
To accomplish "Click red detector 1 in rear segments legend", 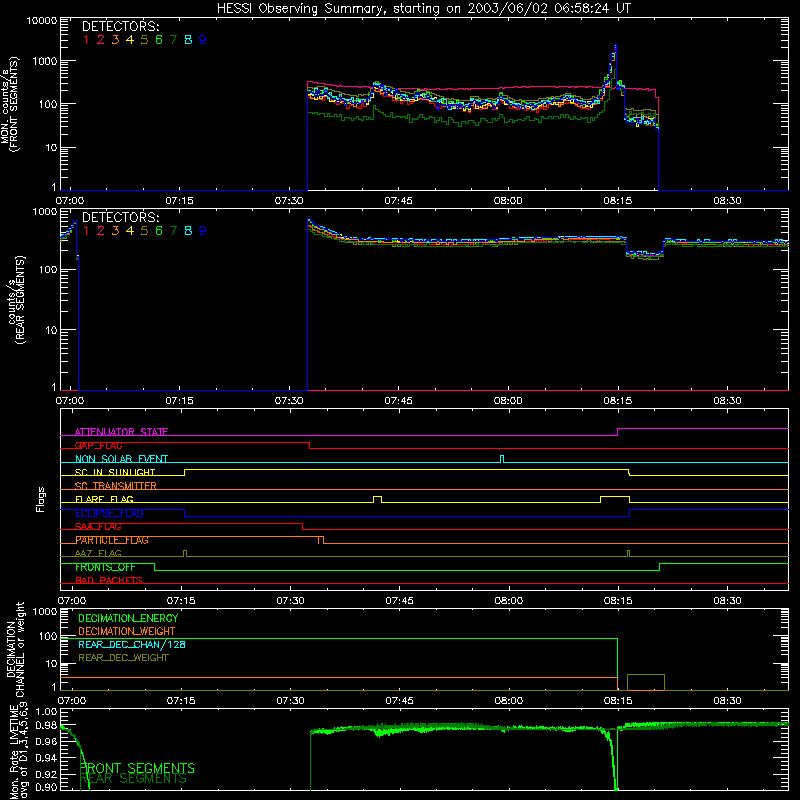I will point(86,231).
